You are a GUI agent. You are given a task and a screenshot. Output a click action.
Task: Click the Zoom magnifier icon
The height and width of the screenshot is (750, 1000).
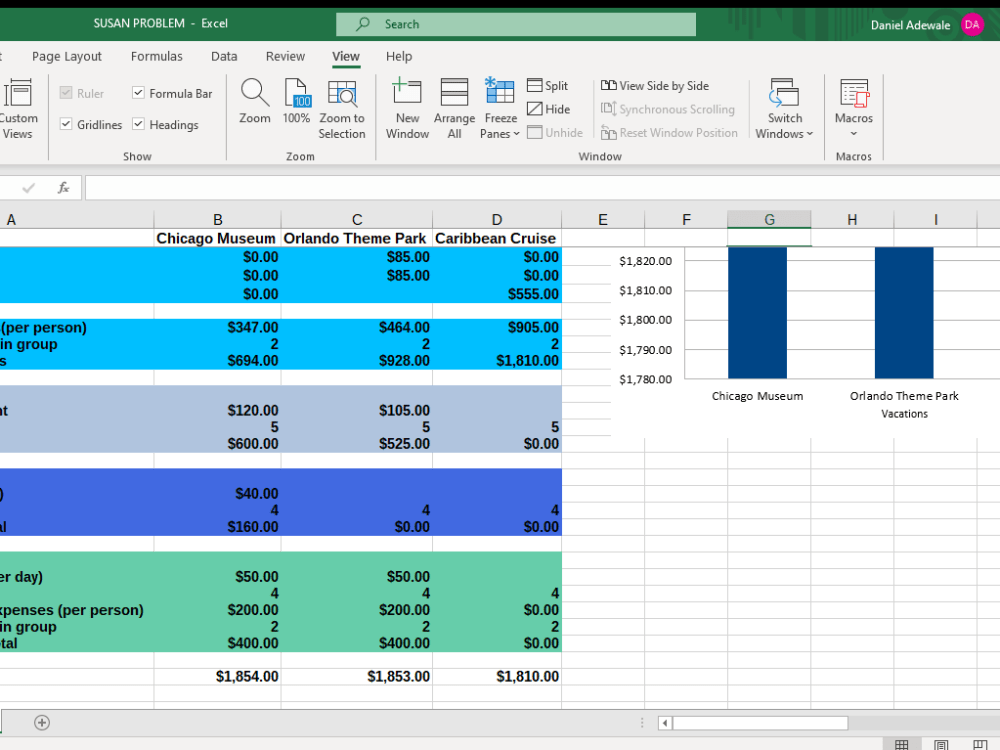pyautogui.click(x=254, y=93)
